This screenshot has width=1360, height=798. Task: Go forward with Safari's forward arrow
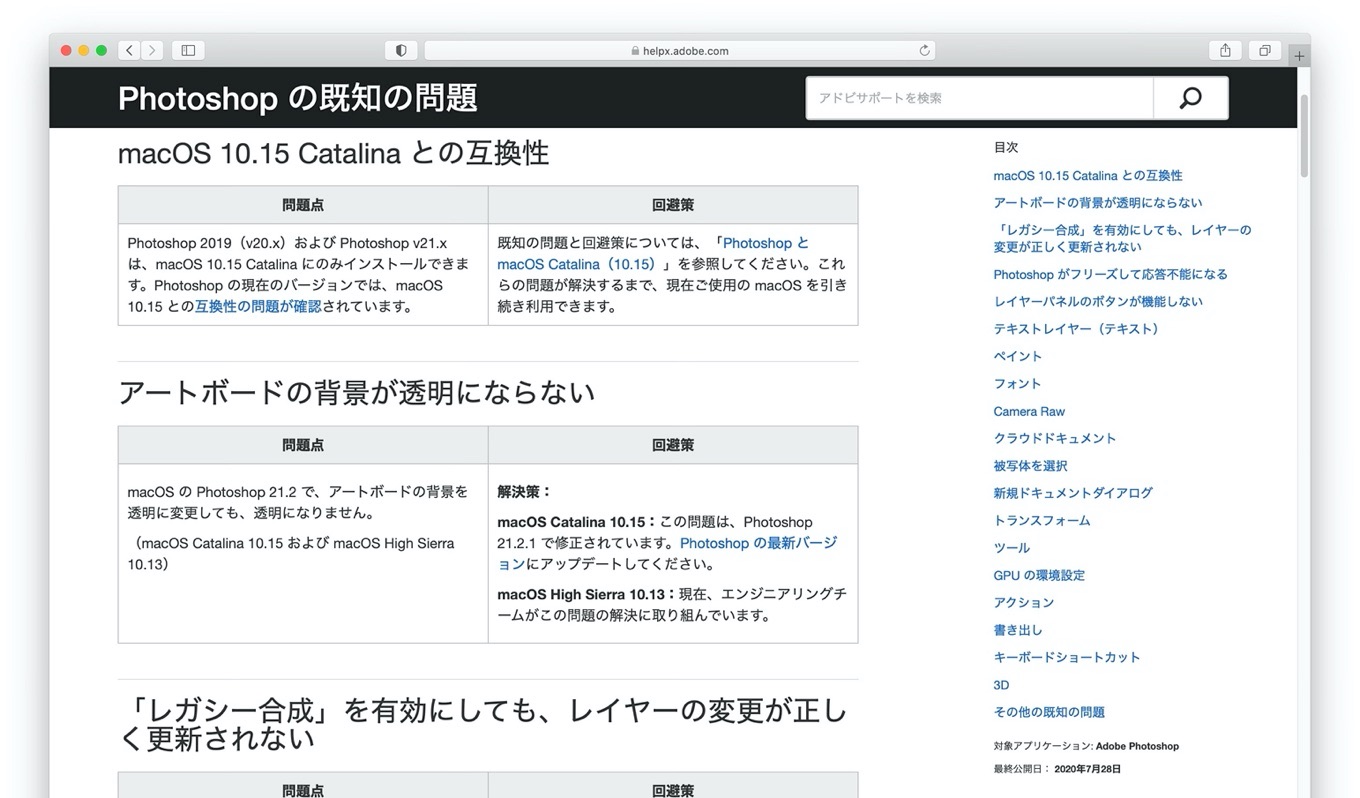[x=153, y=50]
